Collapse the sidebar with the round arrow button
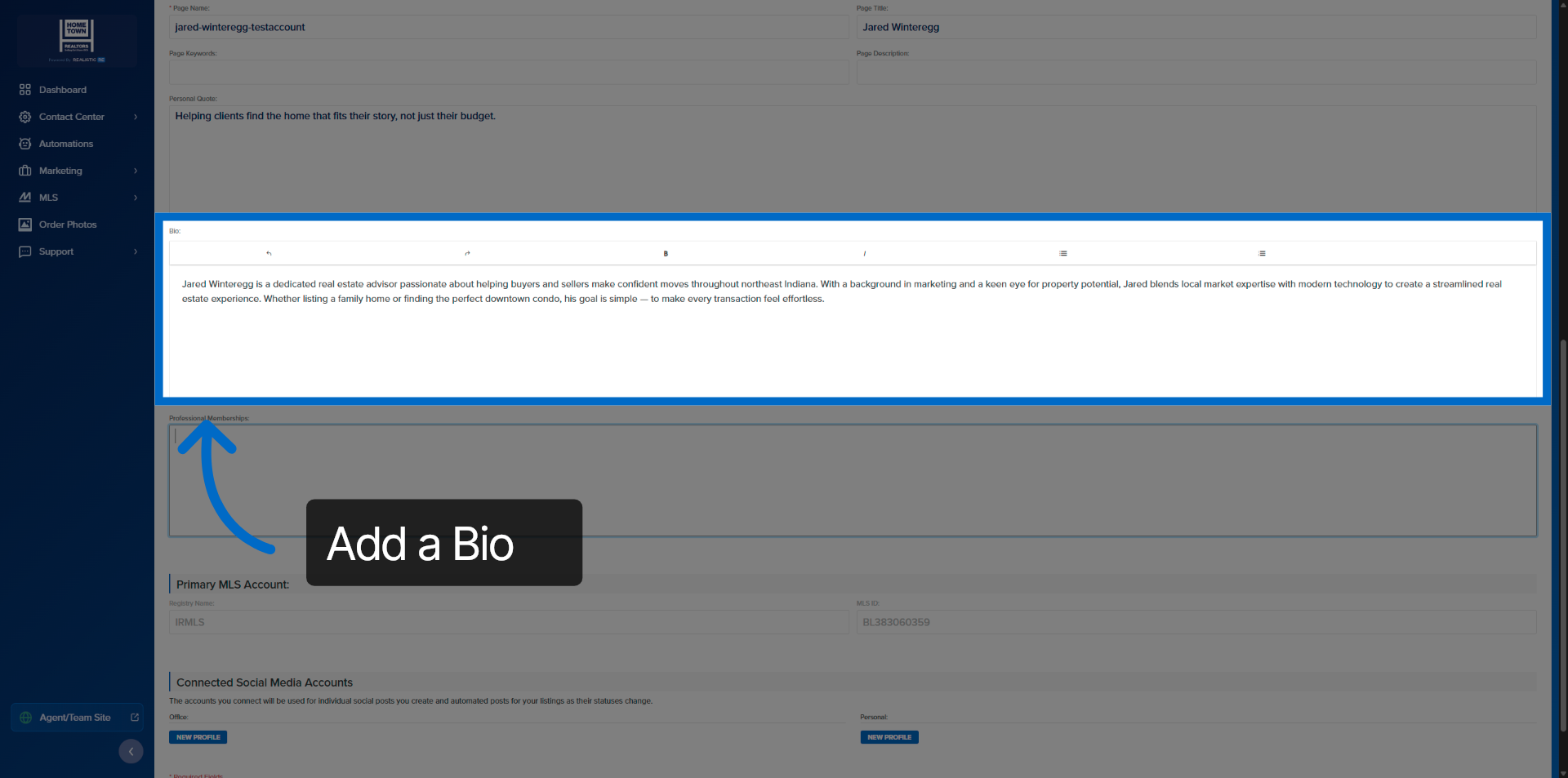The width and height of the screenshot is (1568, 778). pos(131,751)
